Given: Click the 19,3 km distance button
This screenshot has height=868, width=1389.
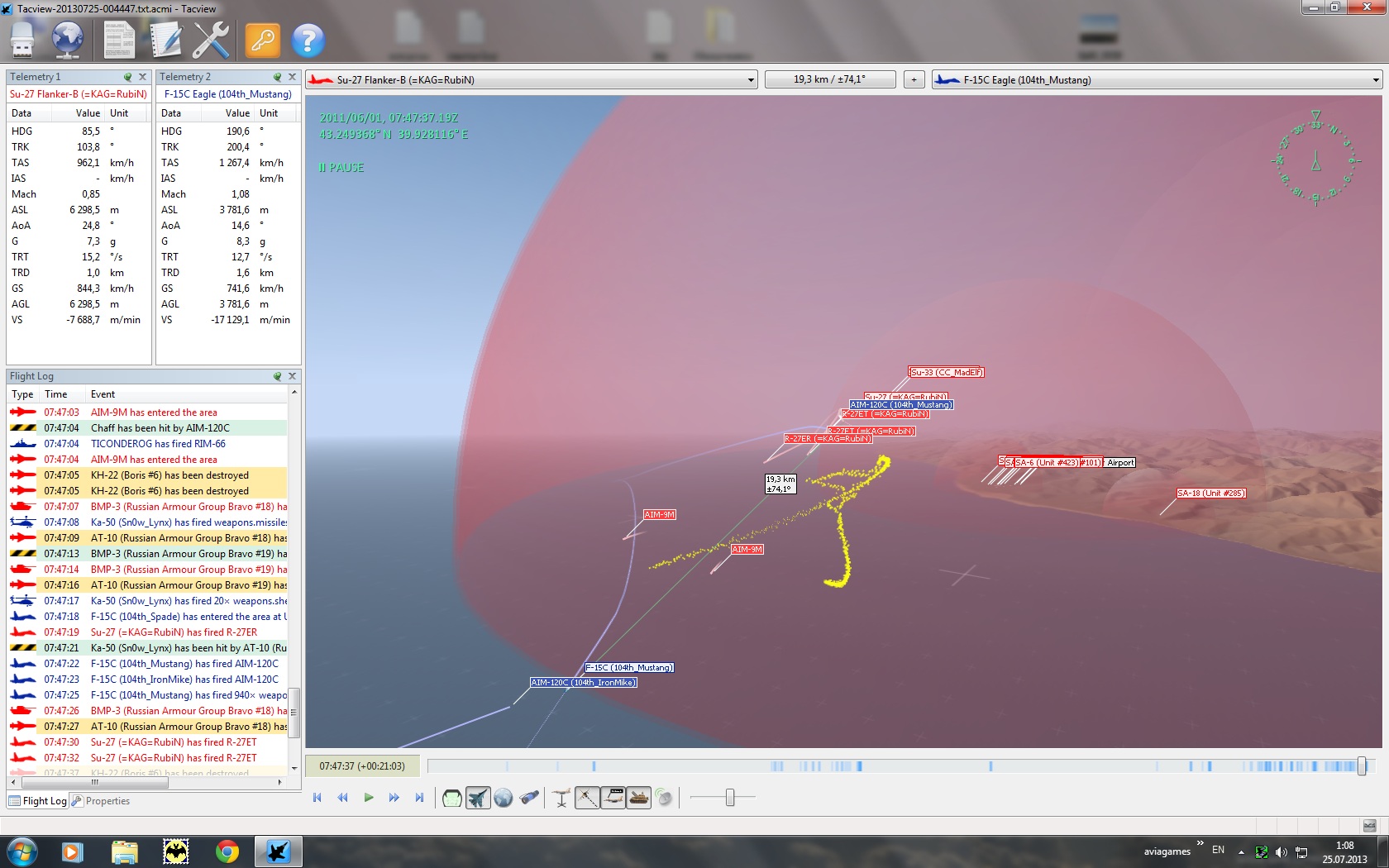Looking at the screenshot, I should point(830,80).
